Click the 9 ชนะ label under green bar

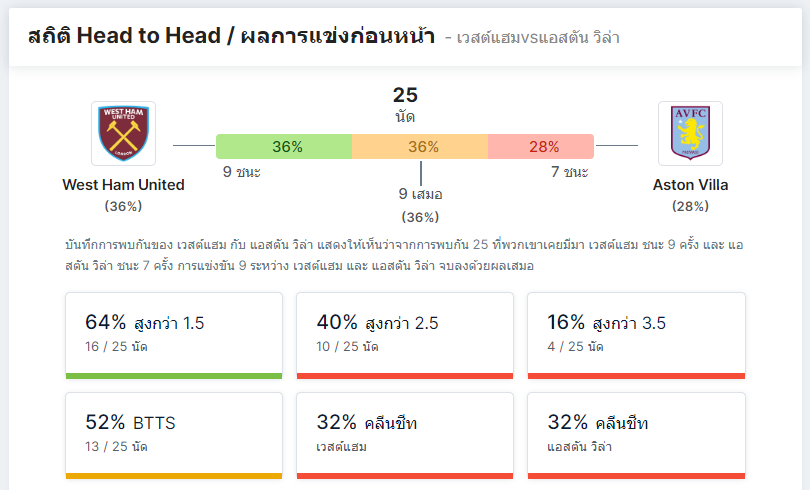click(x=242, y=172)
